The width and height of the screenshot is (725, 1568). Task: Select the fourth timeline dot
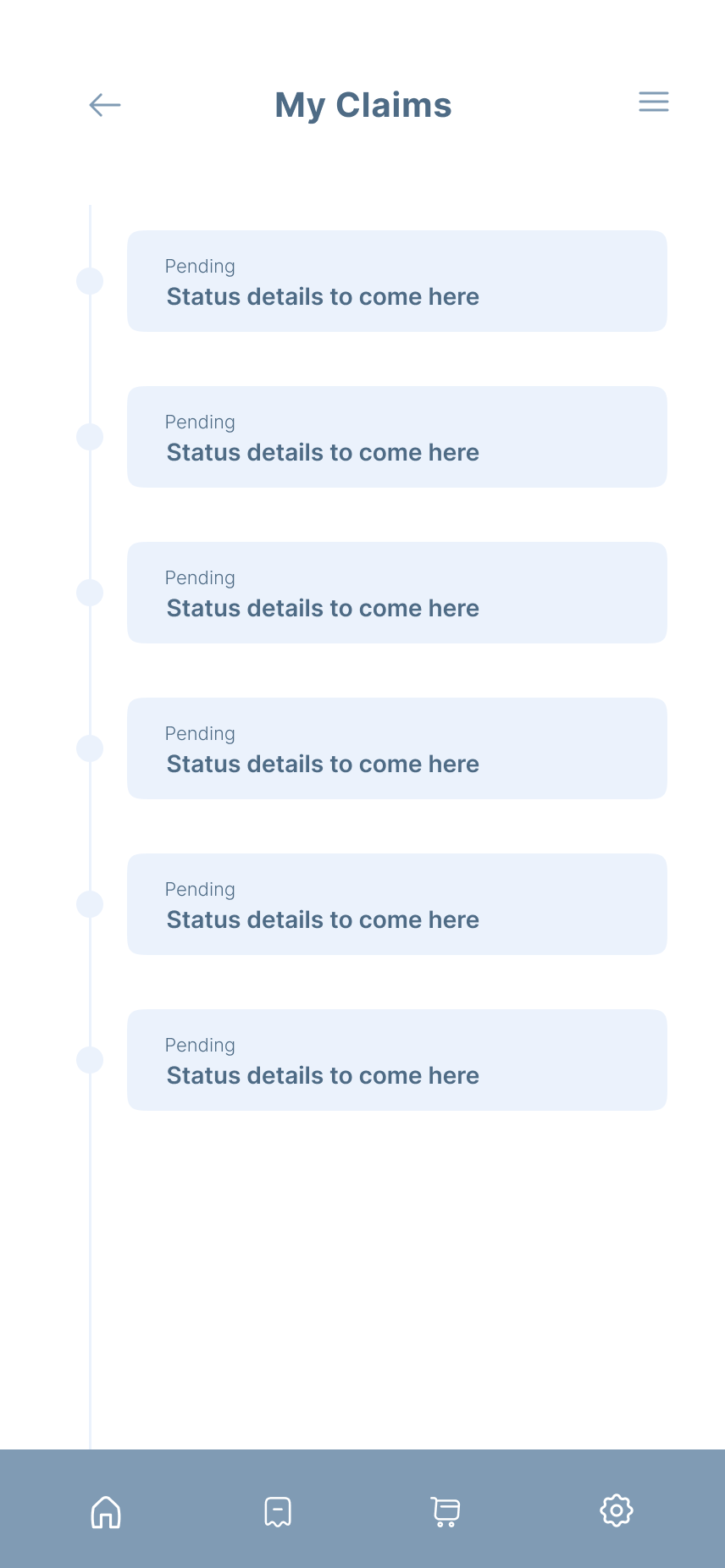[90, 748]
